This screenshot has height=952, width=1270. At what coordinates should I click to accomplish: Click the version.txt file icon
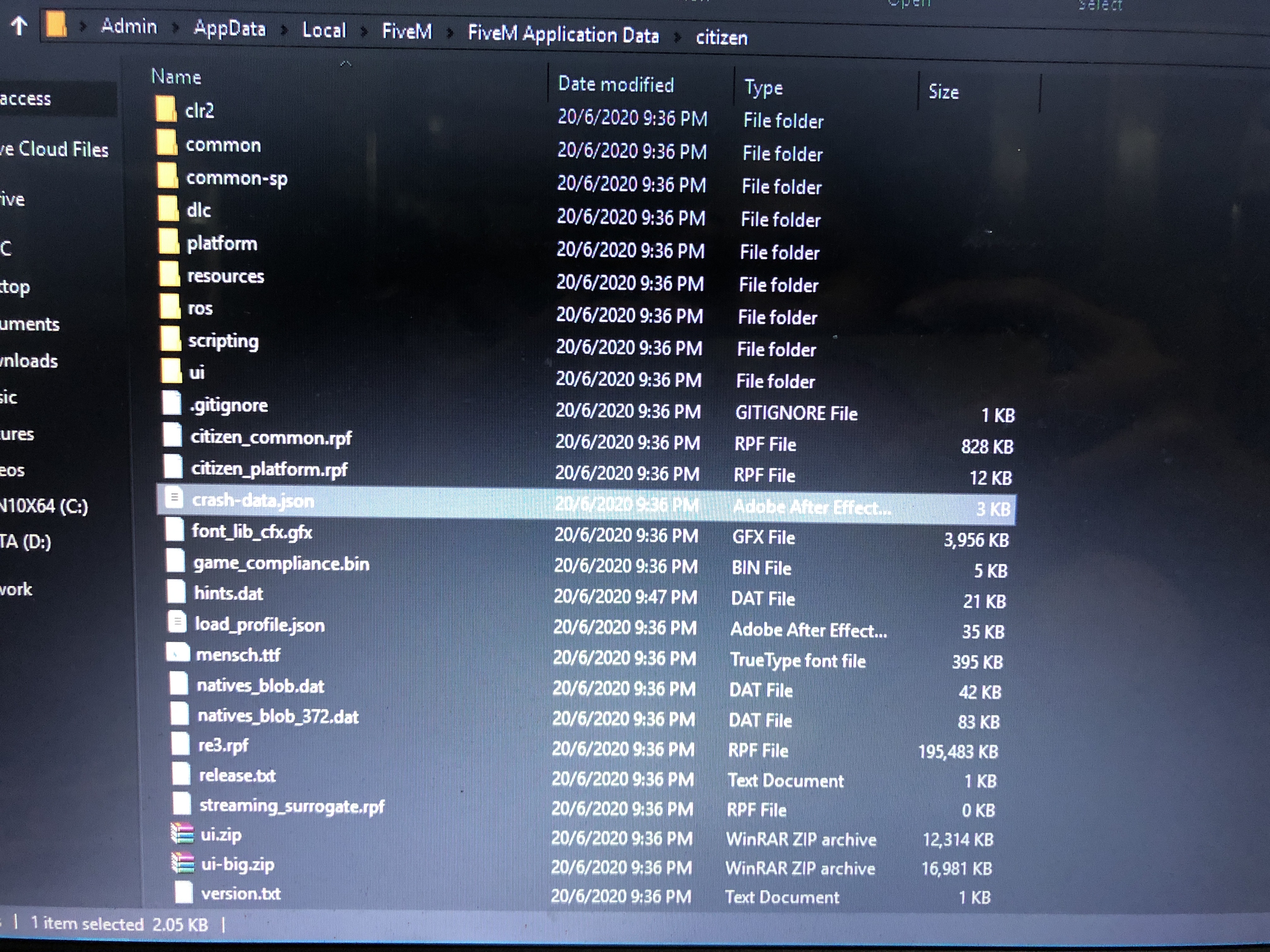coord(183,892)
